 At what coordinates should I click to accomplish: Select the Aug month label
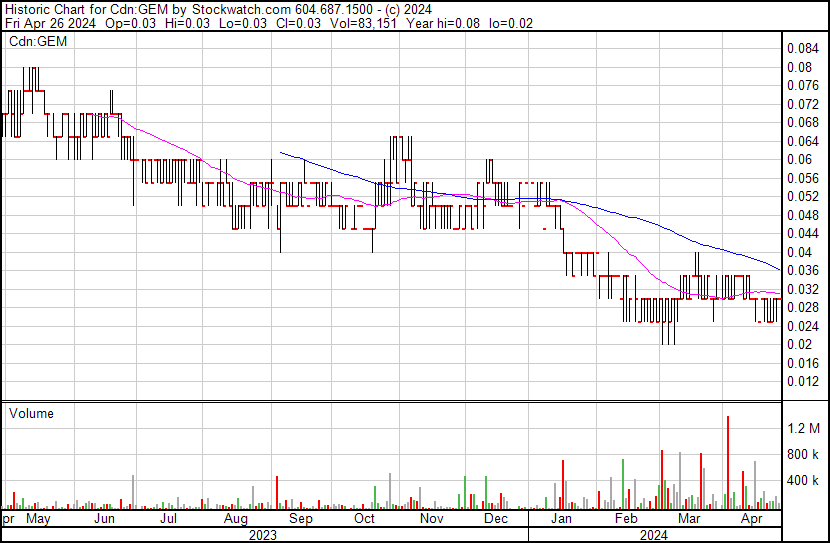[x=236, y=519]
